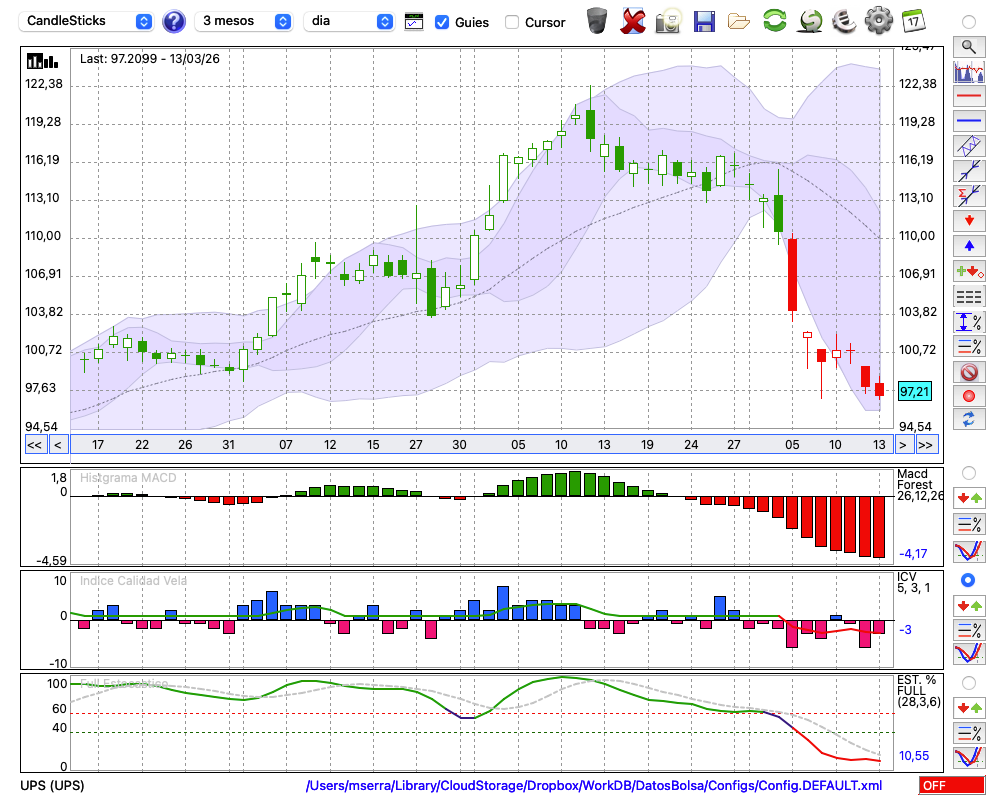1000x800 pixels.
Task: Select the magnifier zoom tool
Action: click(969, 47)
